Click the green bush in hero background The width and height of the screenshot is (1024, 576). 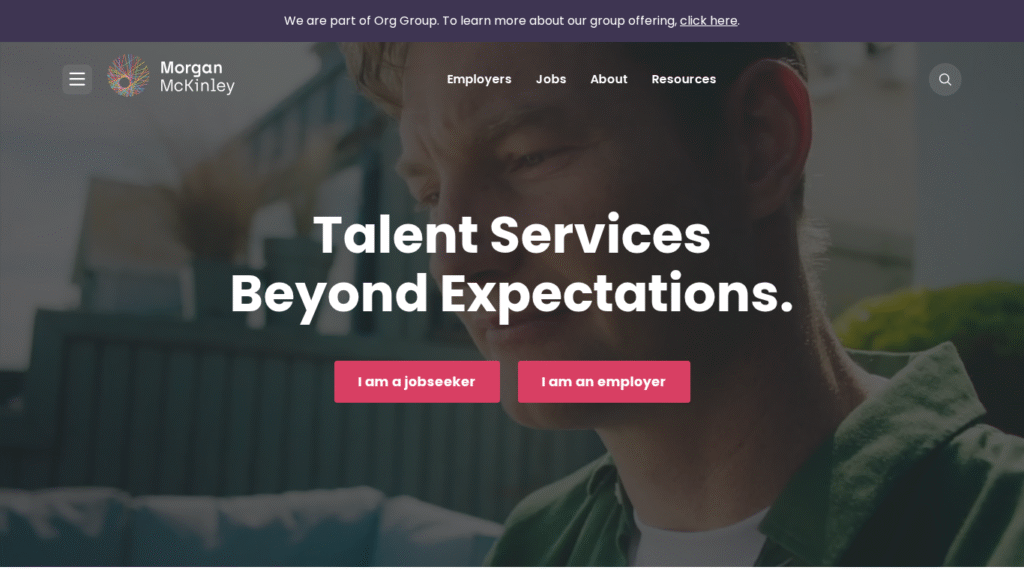934,320
